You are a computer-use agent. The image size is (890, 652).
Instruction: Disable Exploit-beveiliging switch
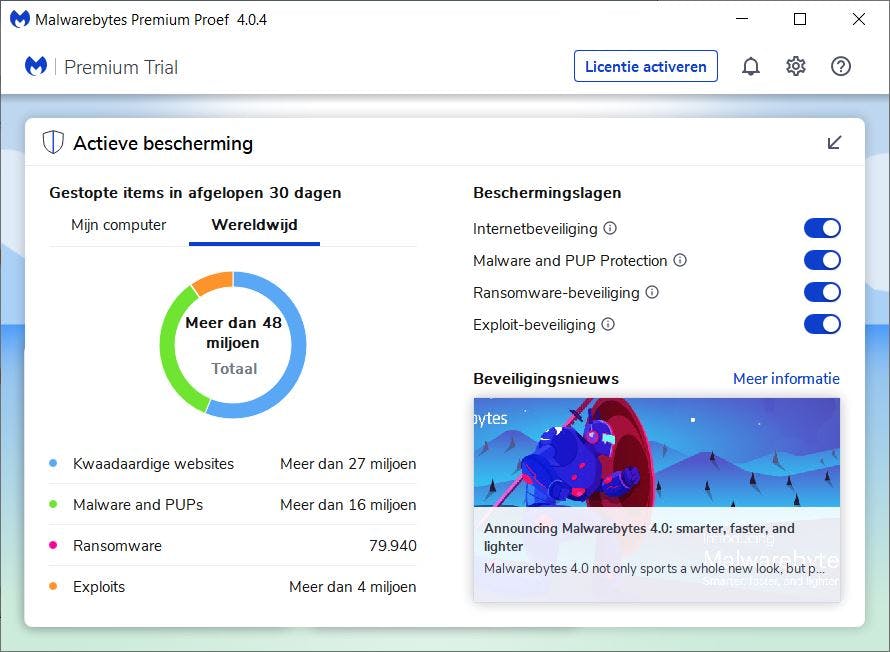(822, 324)
